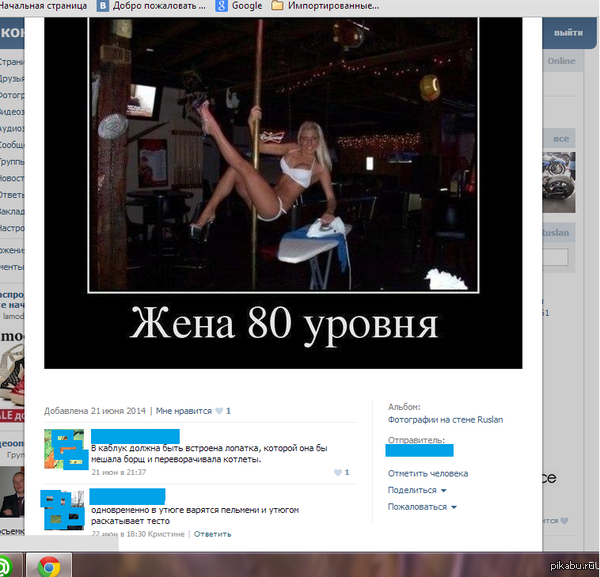Click the heart icon next to 'Мне нравится'
Viewport: 600px width, 577px height.
coord(219,411)
